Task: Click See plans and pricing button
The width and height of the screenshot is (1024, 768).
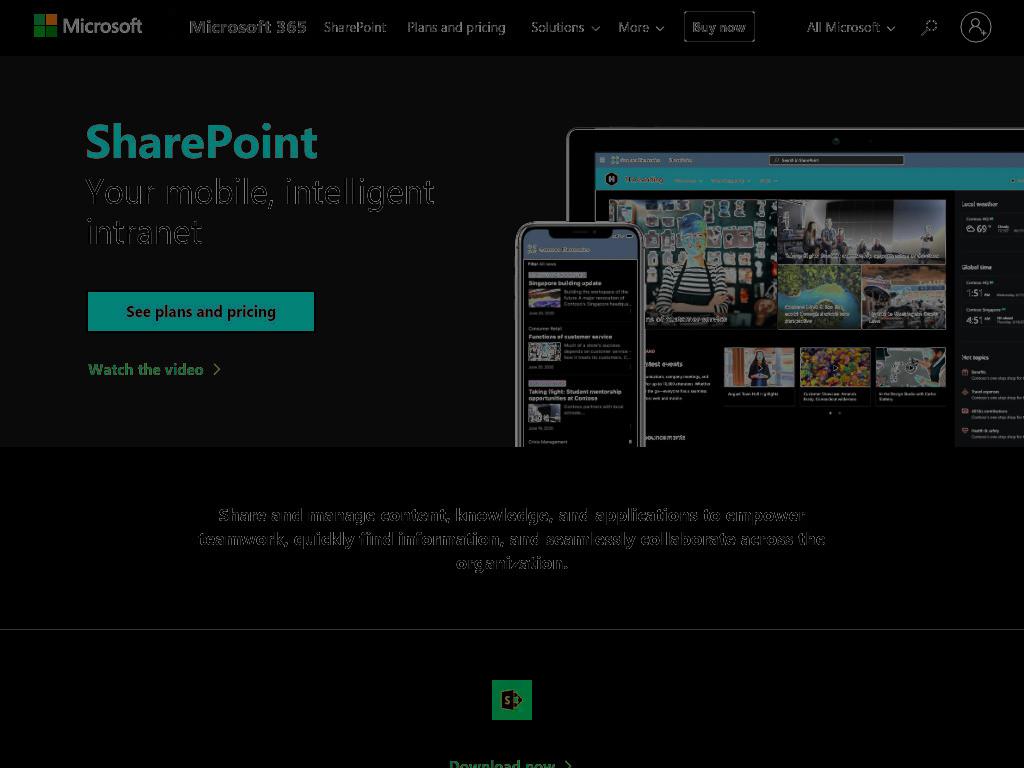Action: (x=200, y=312)
